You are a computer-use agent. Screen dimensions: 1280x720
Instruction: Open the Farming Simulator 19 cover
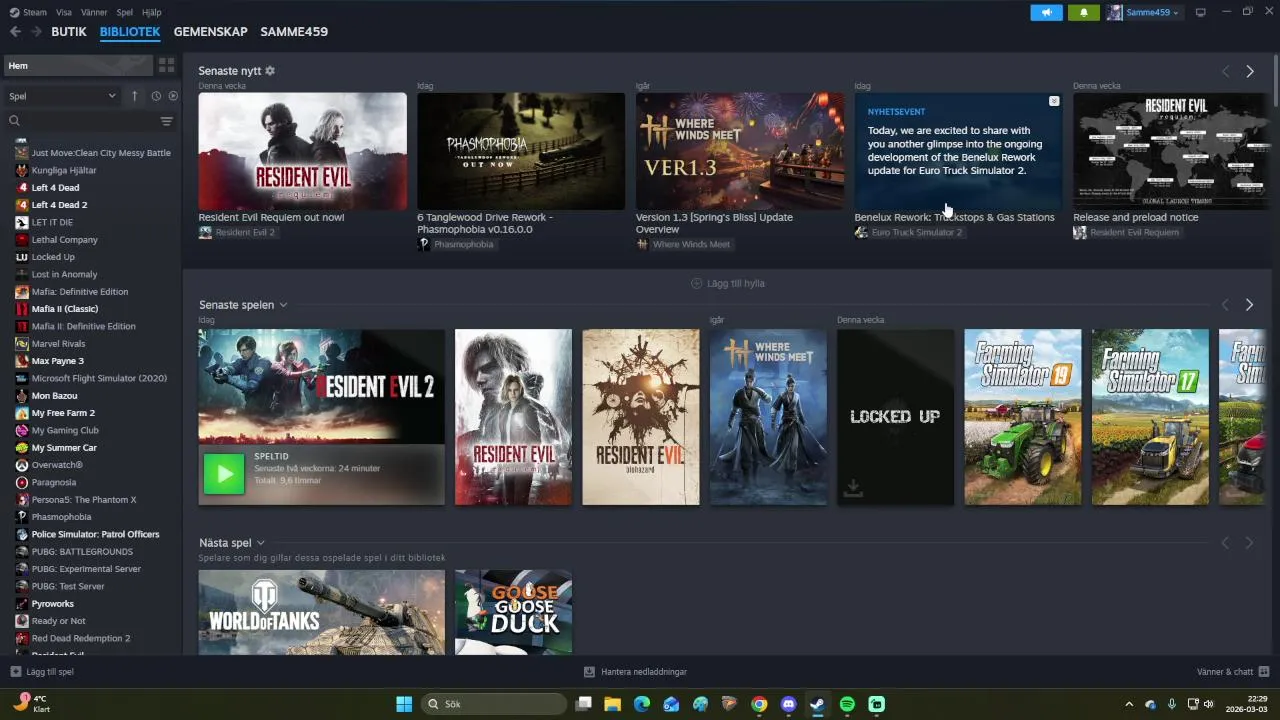pos(1022,417)
